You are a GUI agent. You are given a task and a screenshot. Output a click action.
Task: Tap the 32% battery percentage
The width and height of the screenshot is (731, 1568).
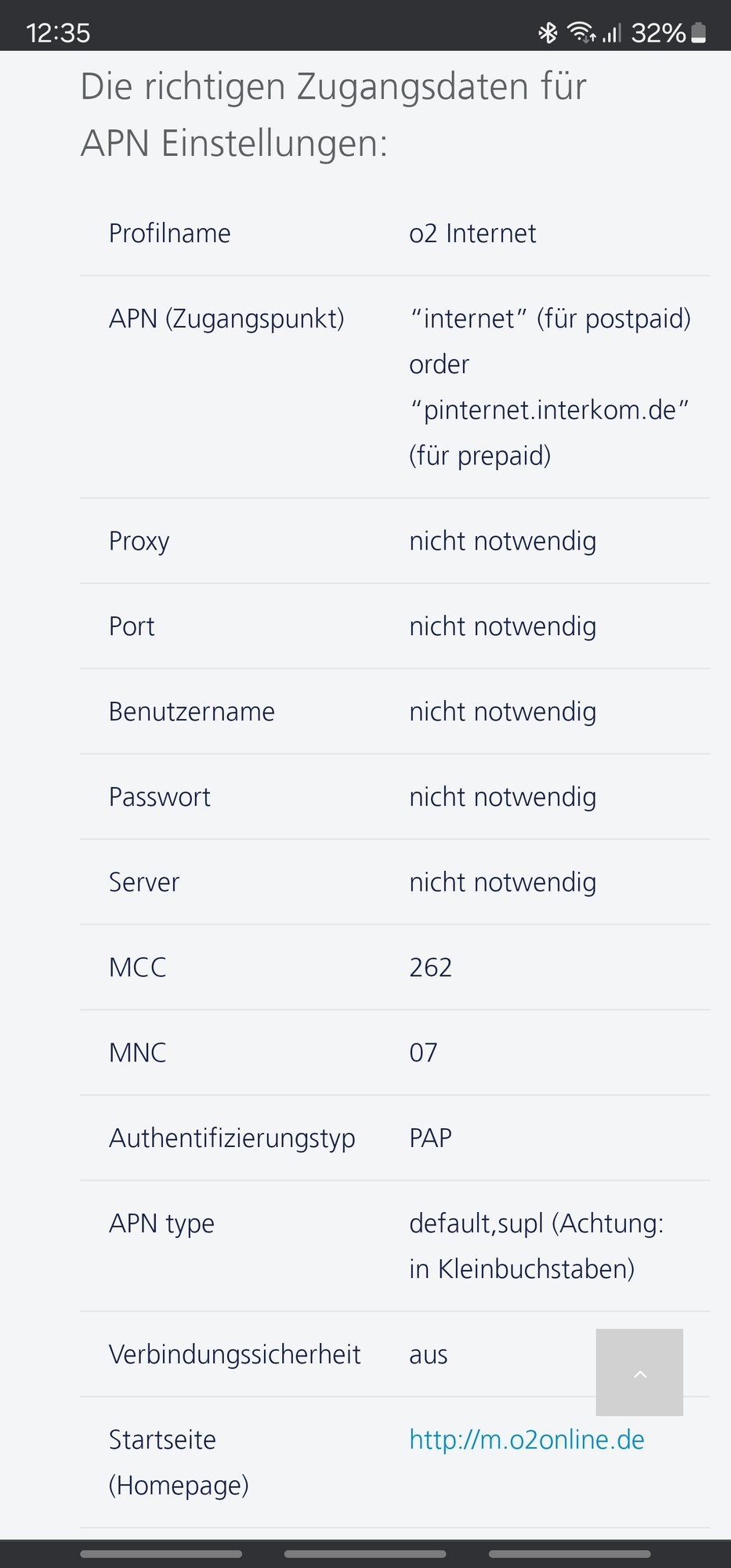tap(658, 32)
